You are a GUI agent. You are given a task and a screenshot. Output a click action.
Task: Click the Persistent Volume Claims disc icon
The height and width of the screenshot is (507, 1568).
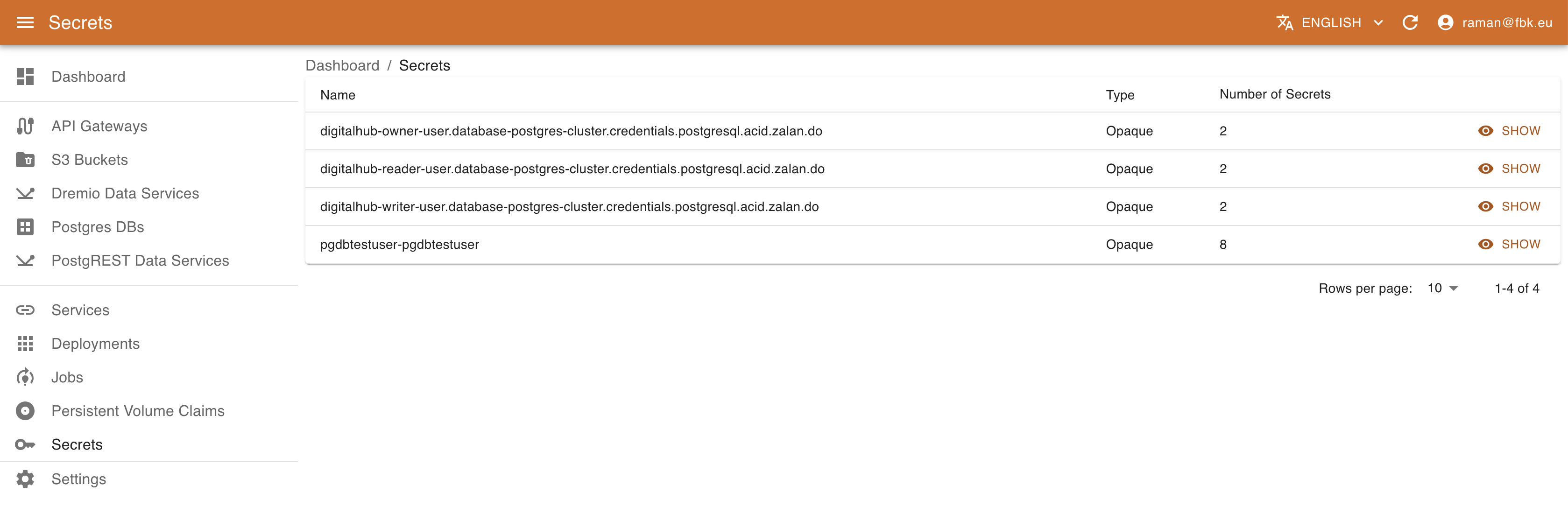click(x=25, y=411)
